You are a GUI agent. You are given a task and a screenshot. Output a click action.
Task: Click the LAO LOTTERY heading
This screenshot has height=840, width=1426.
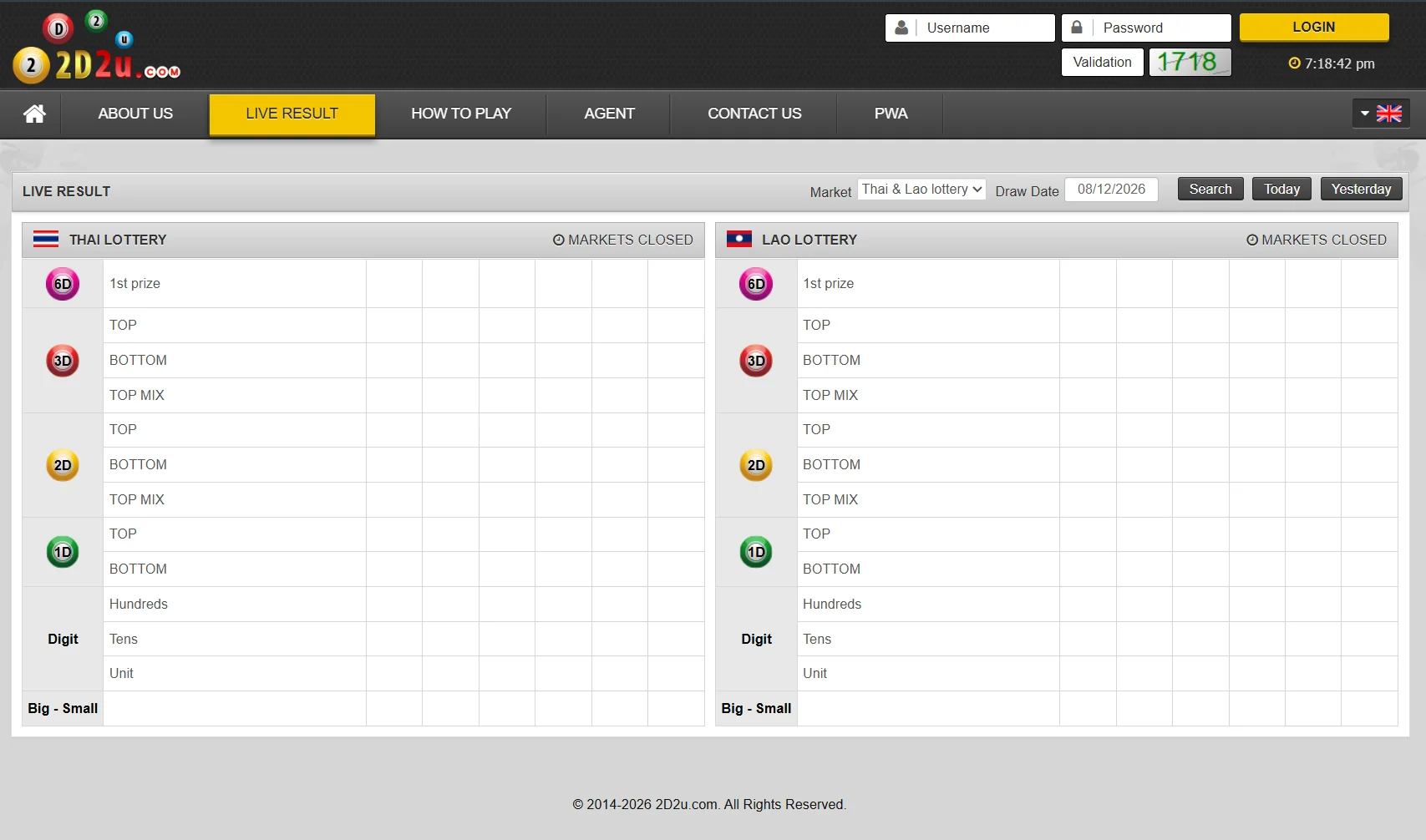pyautogui.click(x=809, y=240)
